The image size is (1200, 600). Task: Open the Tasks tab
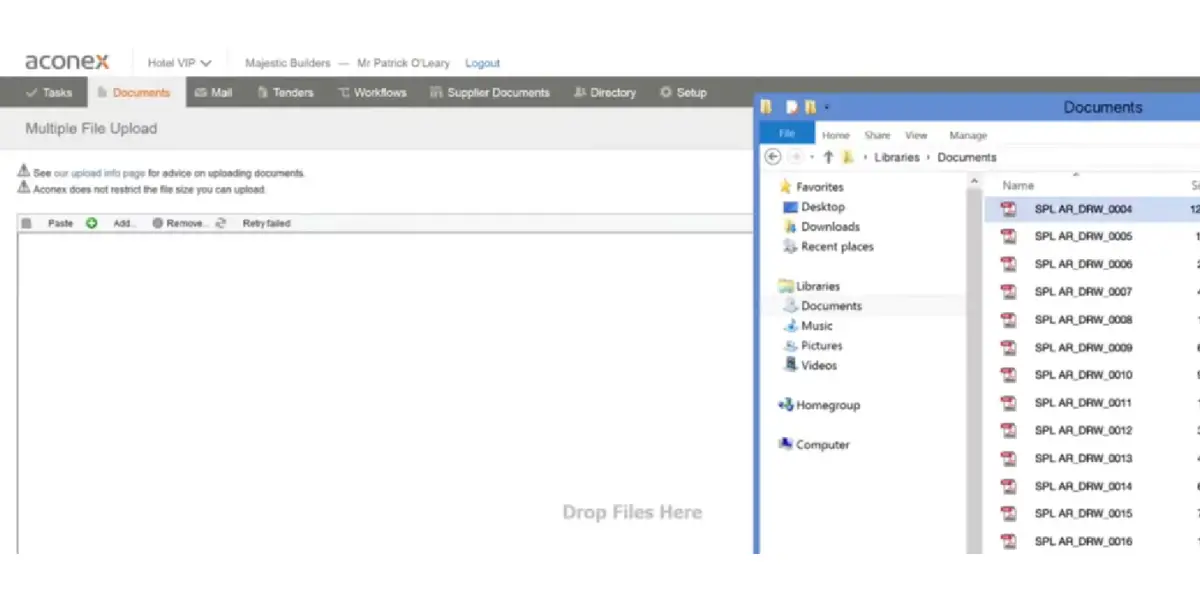click(x=49, y=92)
